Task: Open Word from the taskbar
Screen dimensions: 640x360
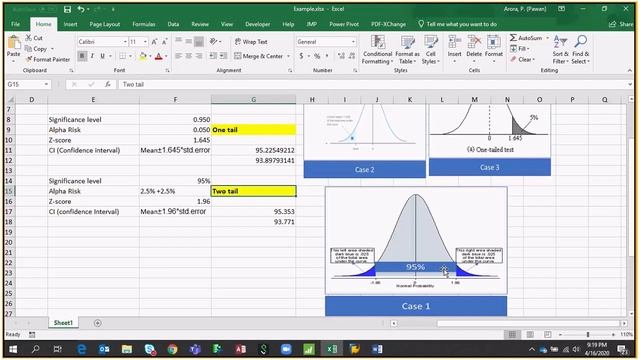Action: (377, 349)
